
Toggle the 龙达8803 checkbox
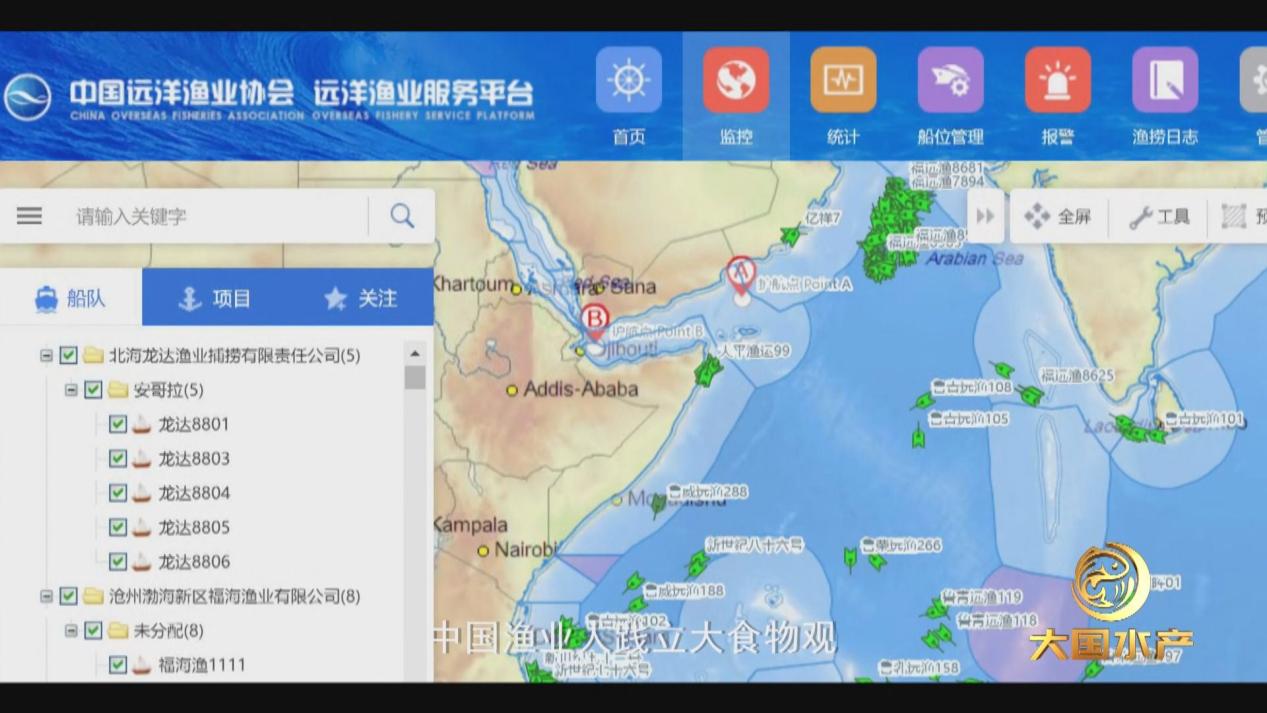(x=117, y=459)
